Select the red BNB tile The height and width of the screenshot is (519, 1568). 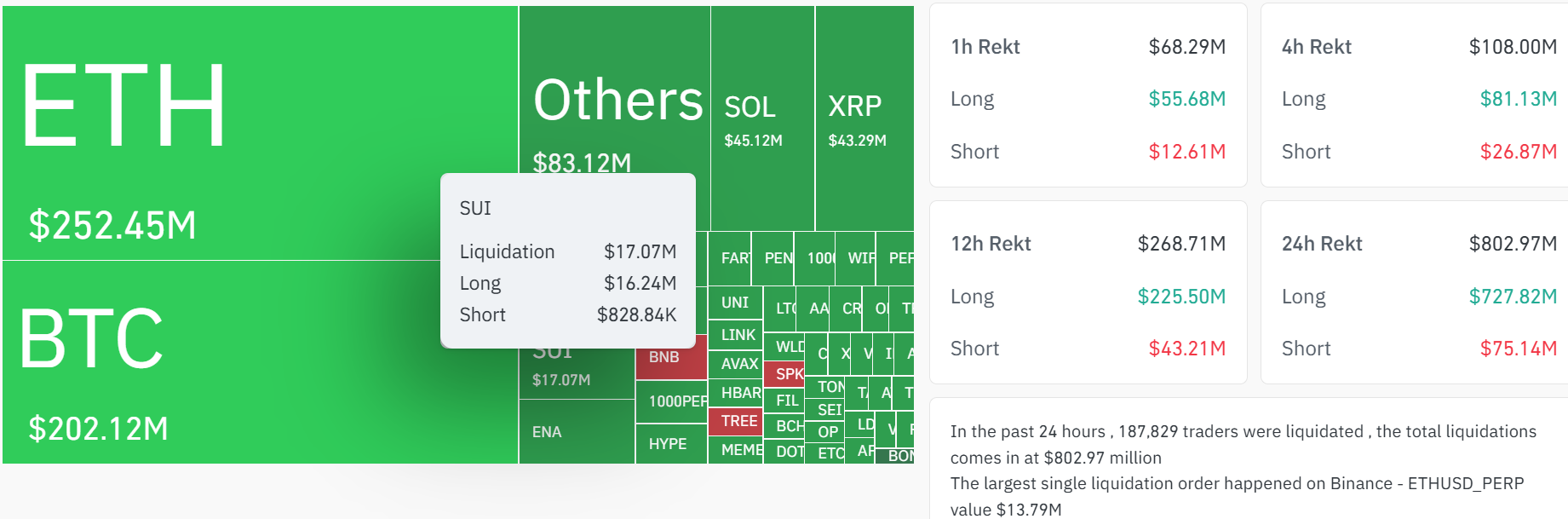tap(671, 357)
